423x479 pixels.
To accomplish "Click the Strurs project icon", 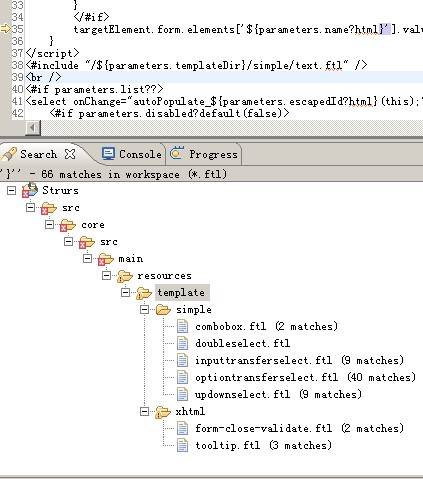I will (30, 190).
